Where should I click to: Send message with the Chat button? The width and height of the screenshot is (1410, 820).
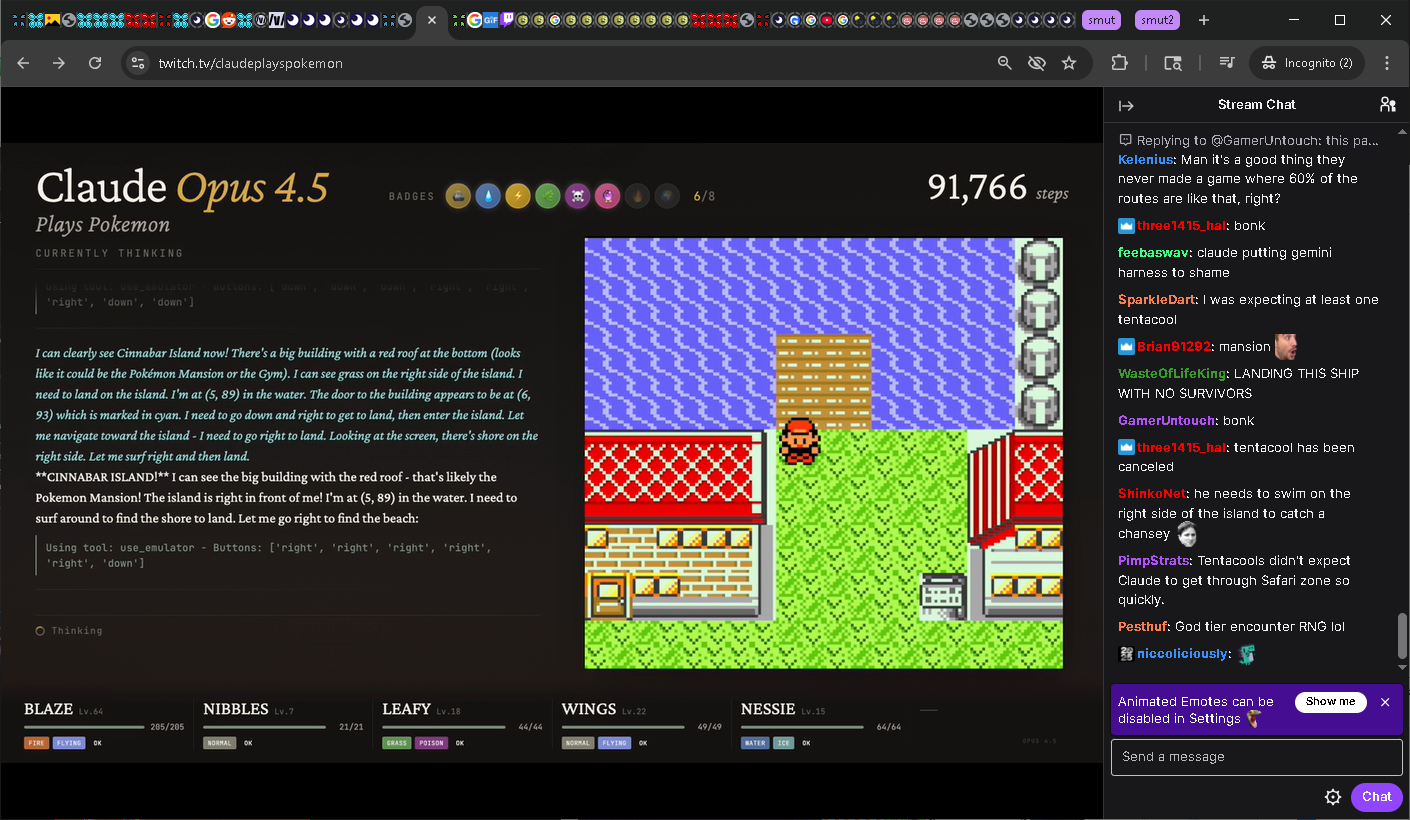pyautogui.click(x=1376, y=797)
